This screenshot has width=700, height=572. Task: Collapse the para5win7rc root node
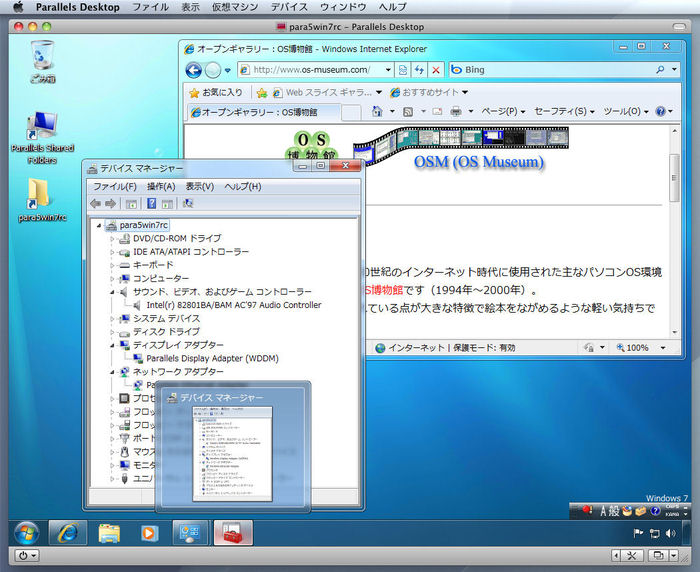(x=99, y=225)
